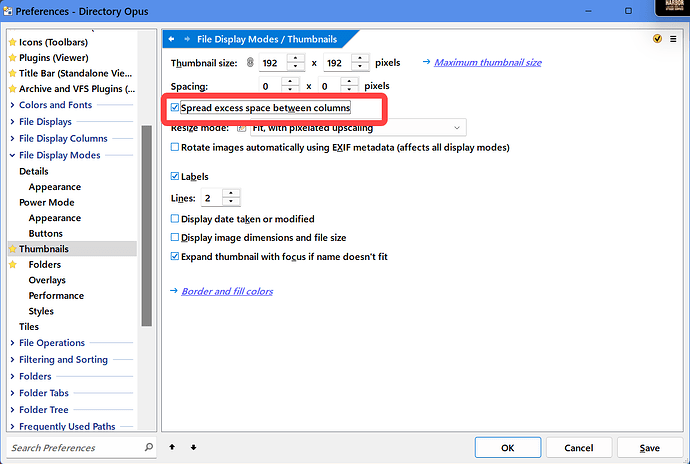Toggle Expand thumbnail with focus option
The width and height of the screenshot is (690, 464).
tap(175, 256)
